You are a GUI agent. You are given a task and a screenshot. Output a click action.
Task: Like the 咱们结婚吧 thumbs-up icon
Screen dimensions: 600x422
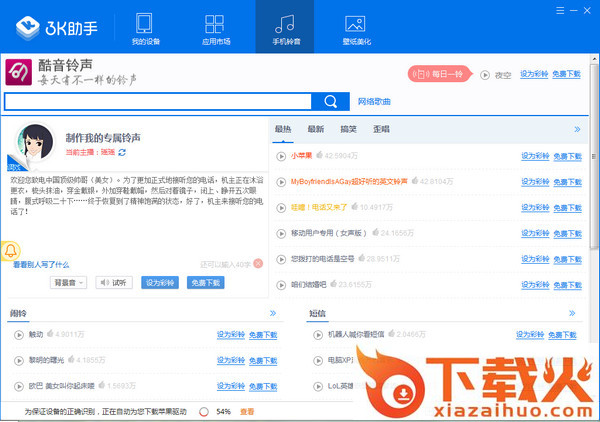pos(334,284)
